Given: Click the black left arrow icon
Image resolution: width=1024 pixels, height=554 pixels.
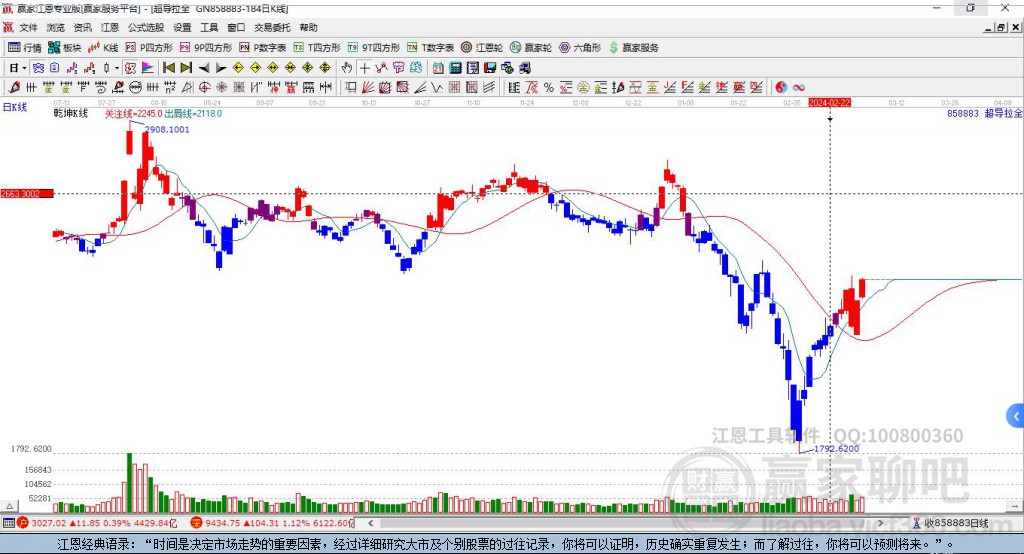Looking at the screenshot, I should click(x=204, y=68).
